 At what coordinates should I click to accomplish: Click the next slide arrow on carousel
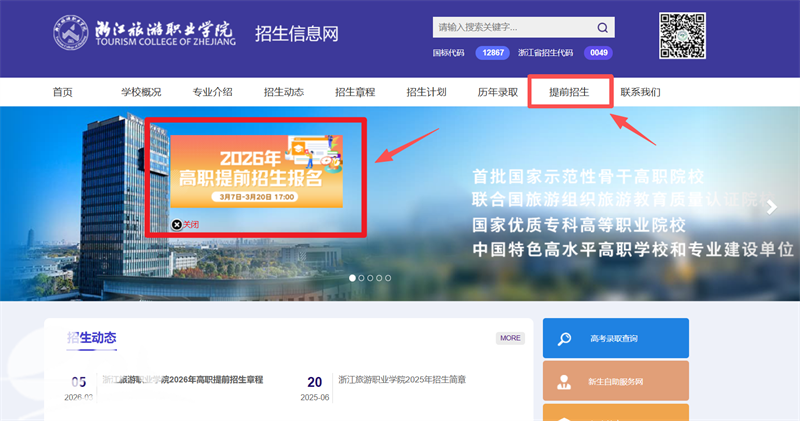(x=771, y=208)
